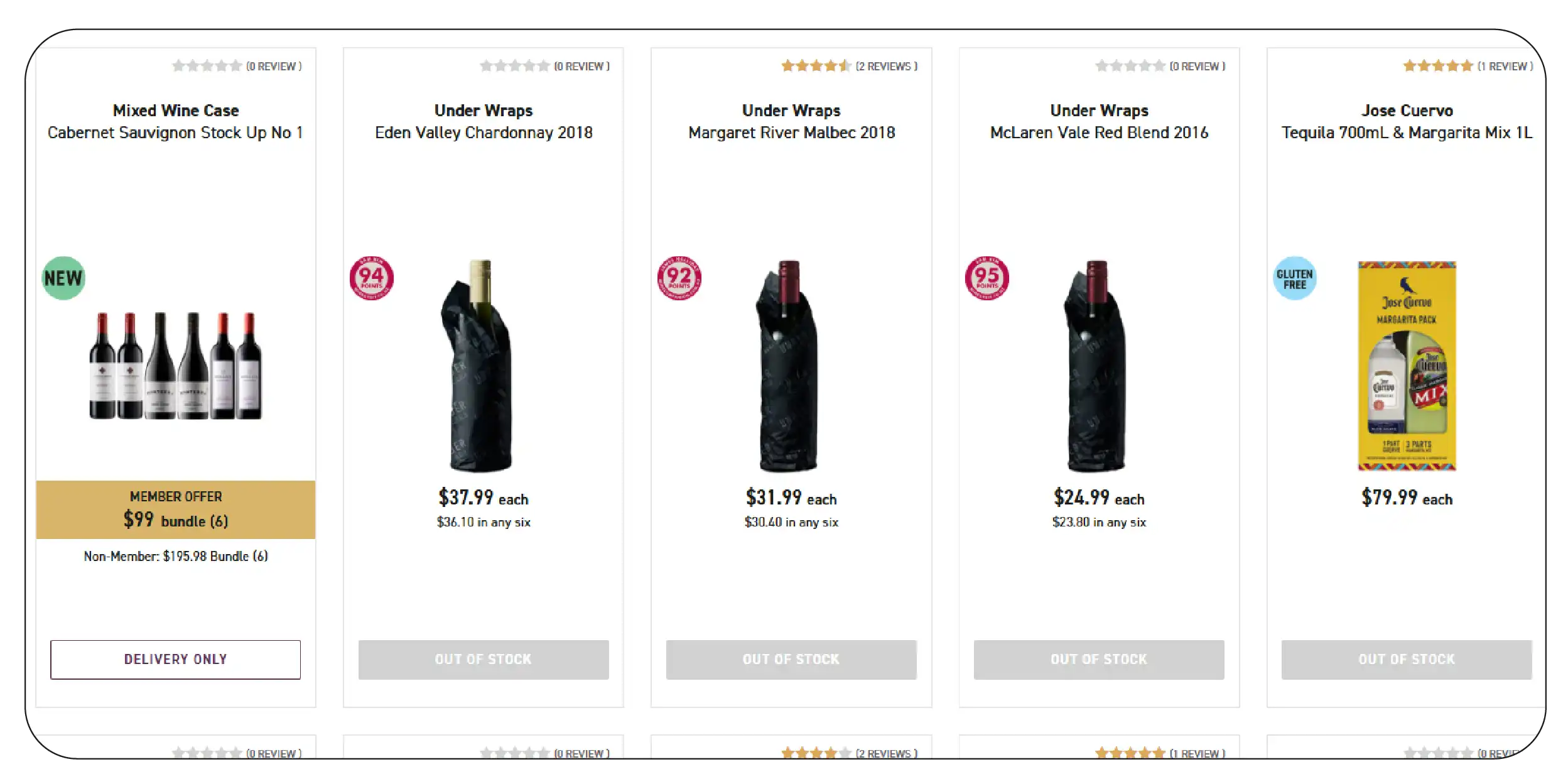Click the $36.10 in any six price text

[x=483, y=521]
